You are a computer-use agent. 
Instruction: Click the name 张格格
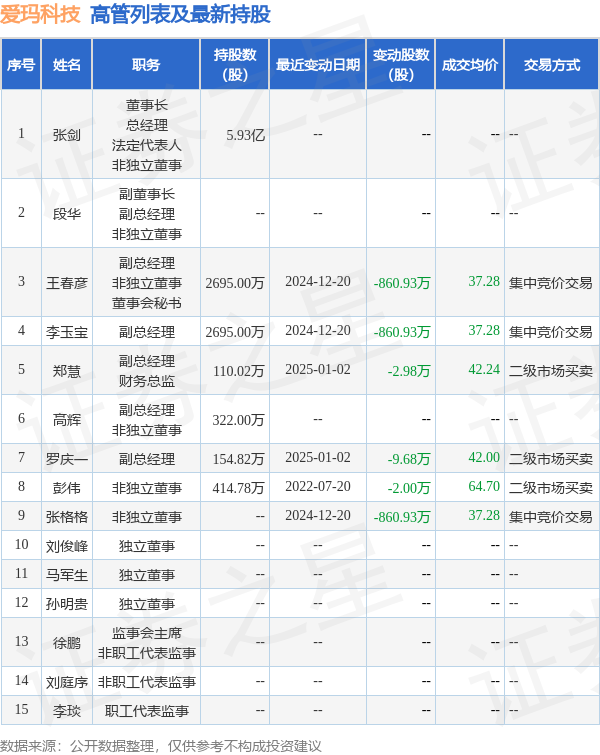click(x=66, y=517)
